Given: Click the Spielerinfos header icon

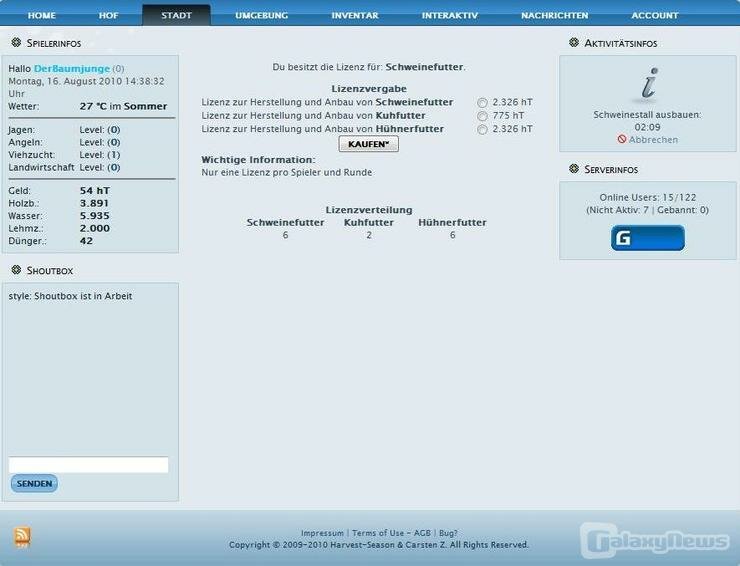Looking at the screenshot, I should (17, 44).
